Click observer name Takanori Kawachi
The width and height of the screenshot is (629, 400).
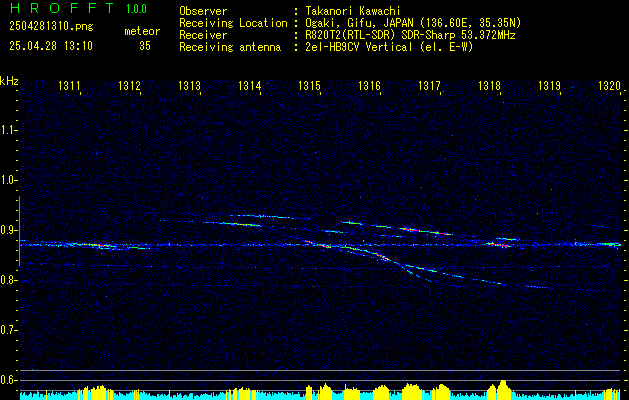point(353,11)
